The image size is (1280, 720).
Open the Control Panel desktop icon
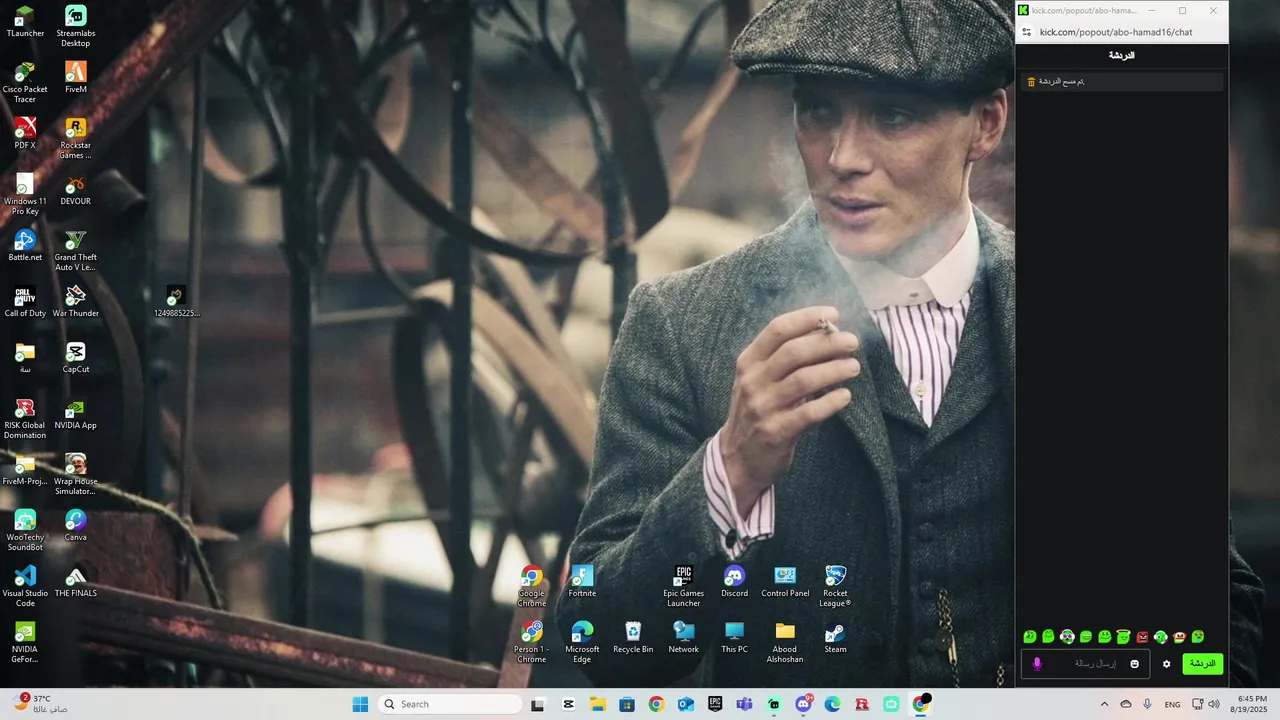pos(785,582)
